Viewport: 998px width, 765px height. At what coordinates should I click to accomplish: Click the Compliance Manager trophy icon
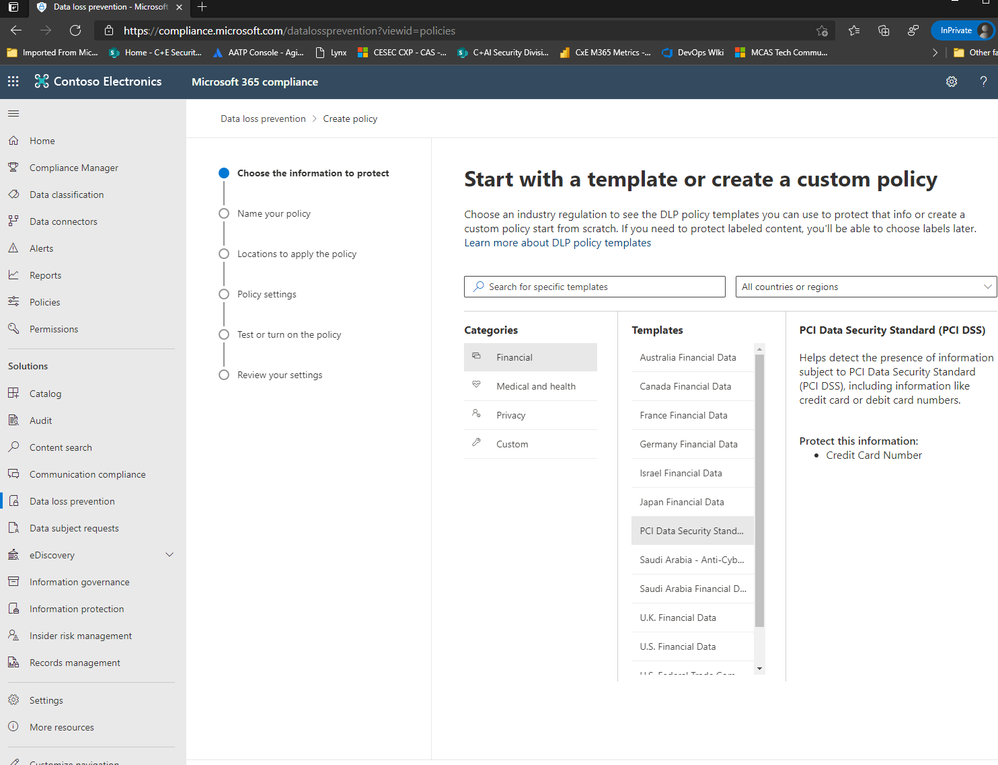coord(13,167)
